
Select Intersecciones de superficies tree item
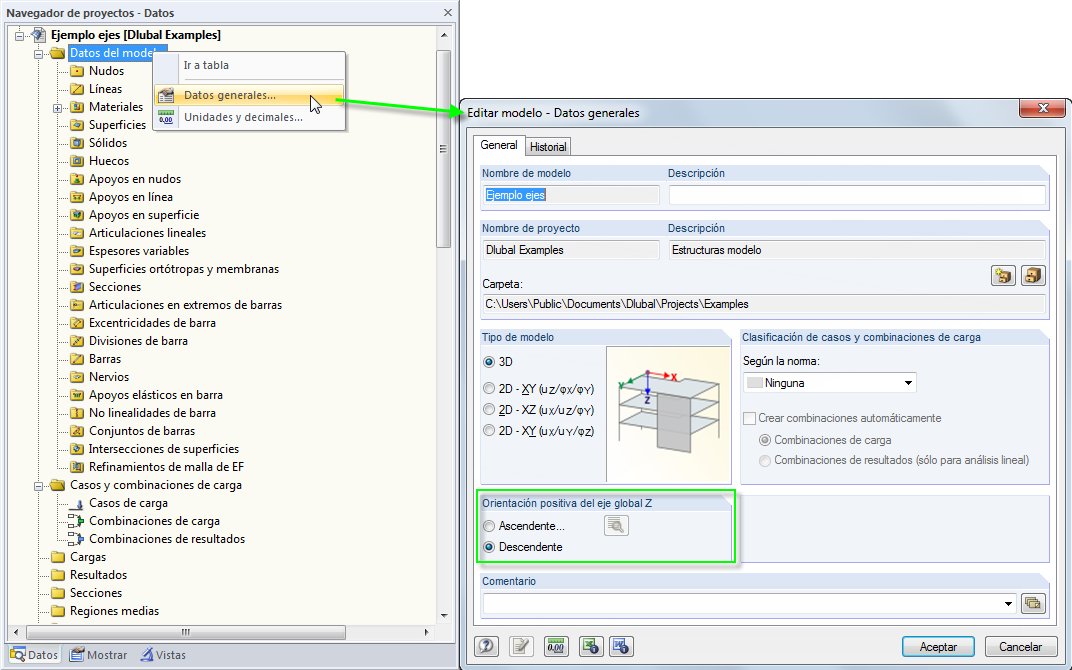(164, 449)
